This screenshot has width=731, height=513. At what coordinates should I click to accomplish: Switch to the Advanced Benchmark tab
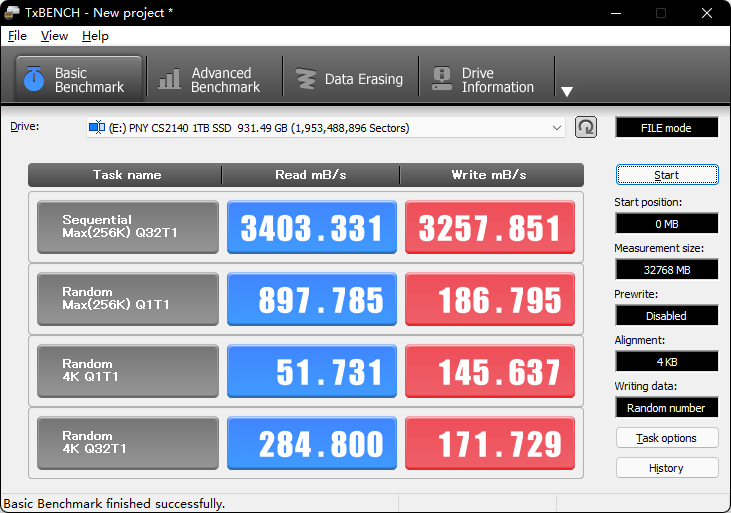[214, 80]
